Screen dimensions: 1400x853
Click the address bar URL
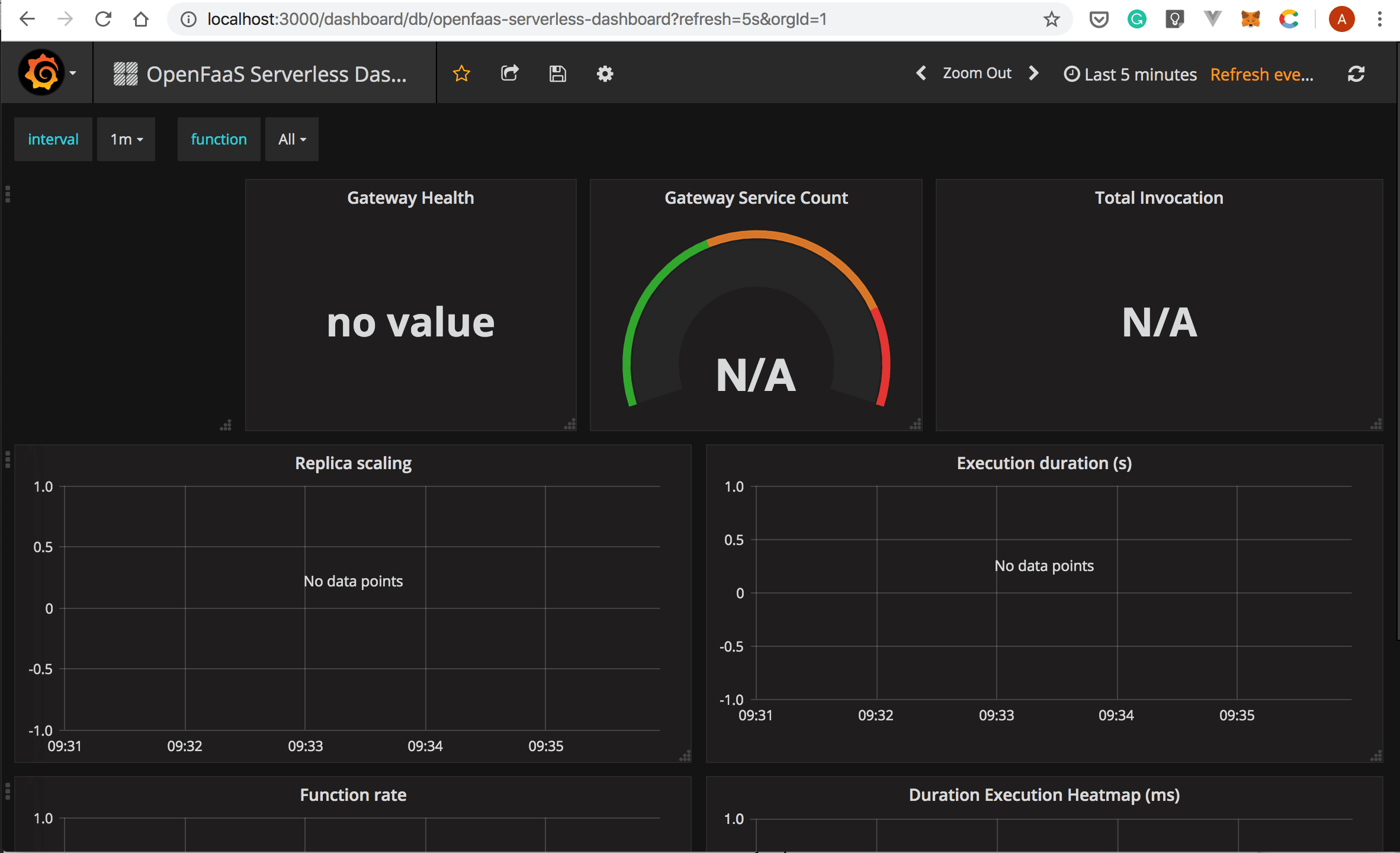coord(516,20)
